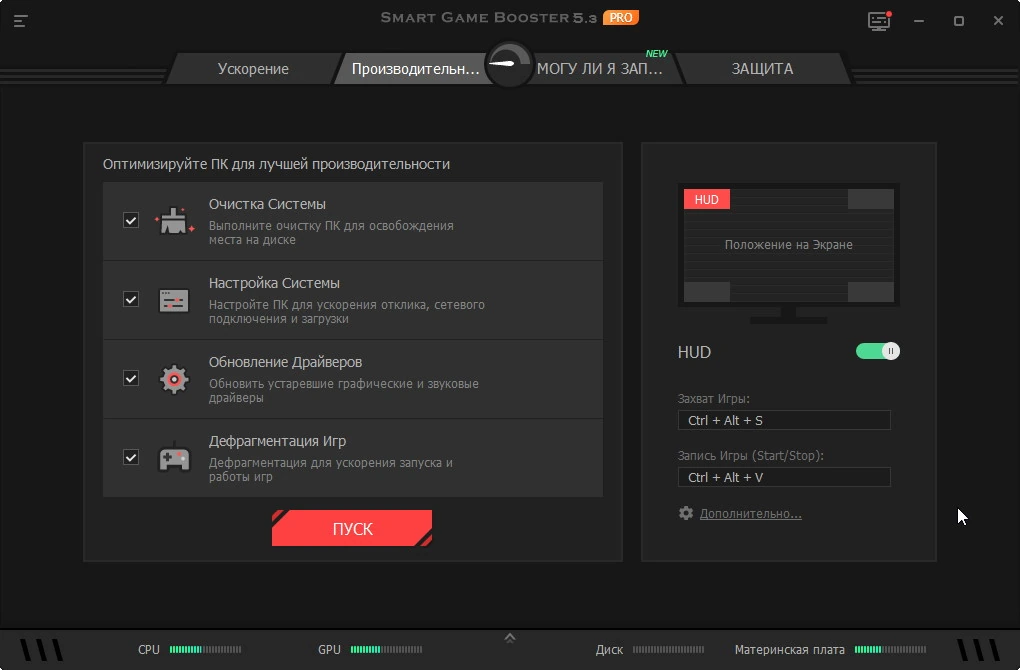Screen dimensions: 1020x670
Task: Click the speedometer gauge icon between tabs
Action: [509, 64]
